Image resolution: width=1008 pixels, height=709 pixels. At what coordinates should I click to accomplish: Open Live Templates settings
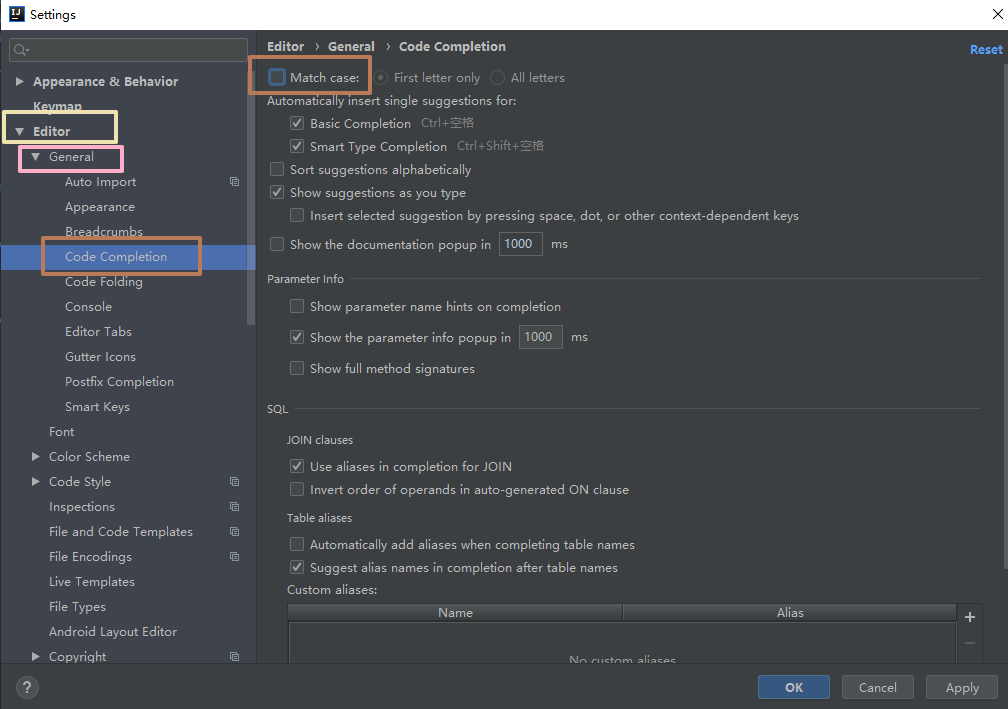[92, 582]
